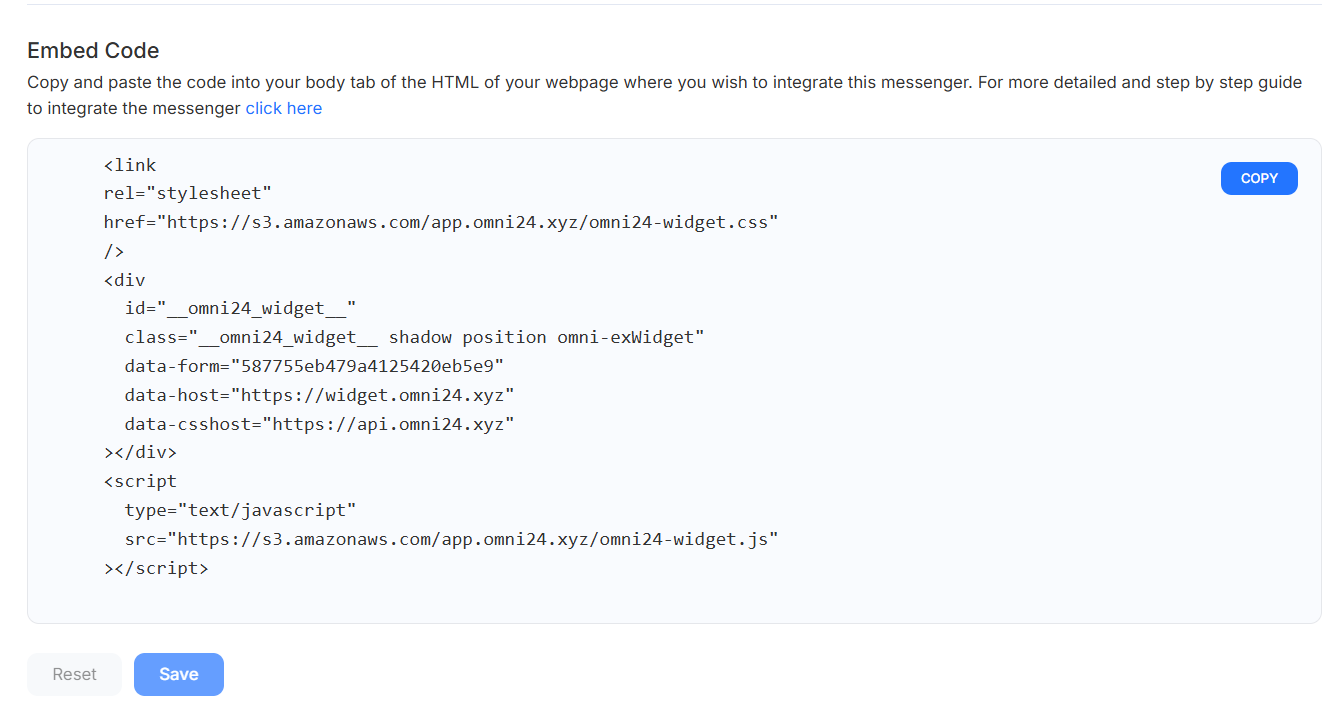This screenshot has height=714, width=1333.
Task: Click the class attribute code line
Action: coord(415,337)
